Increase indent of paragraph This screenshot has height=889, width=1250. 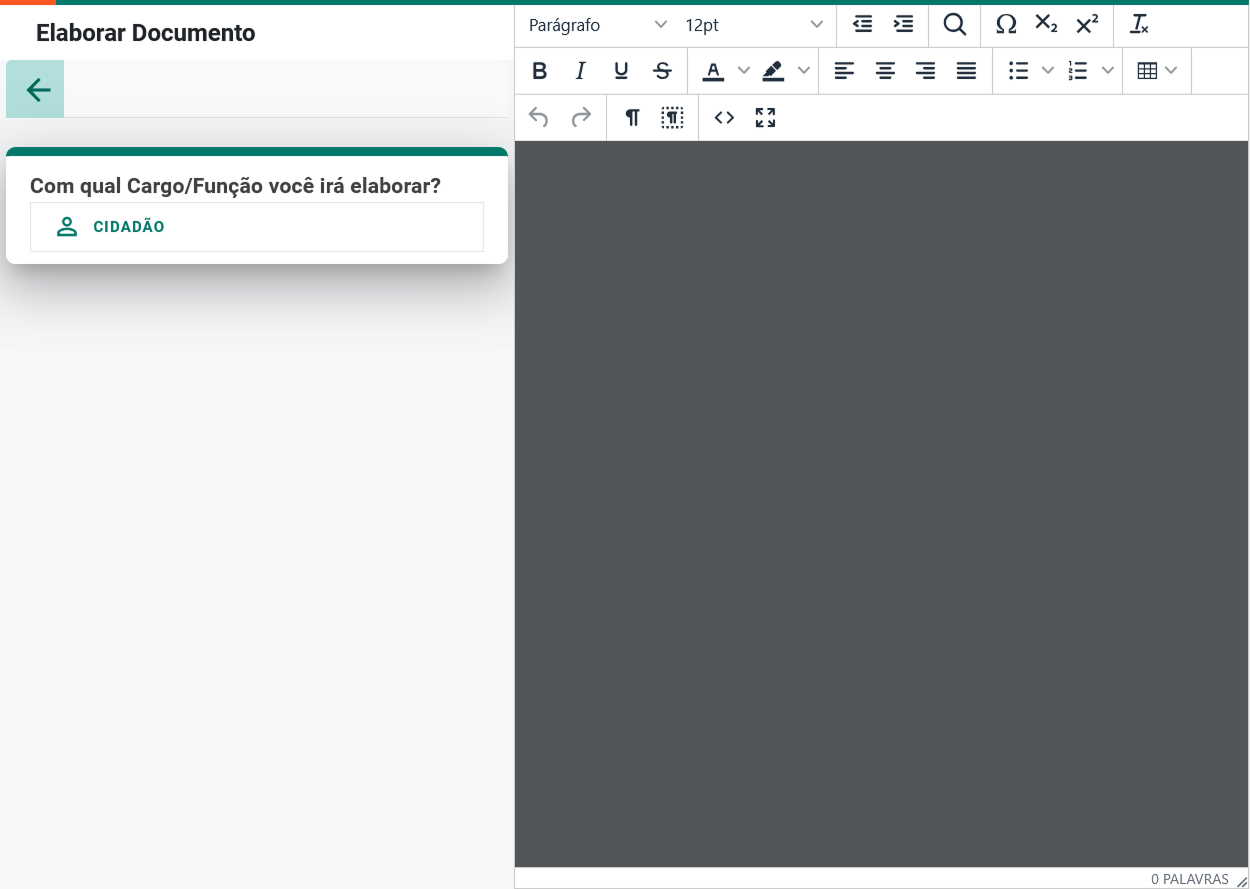click(x=903, y=25)
